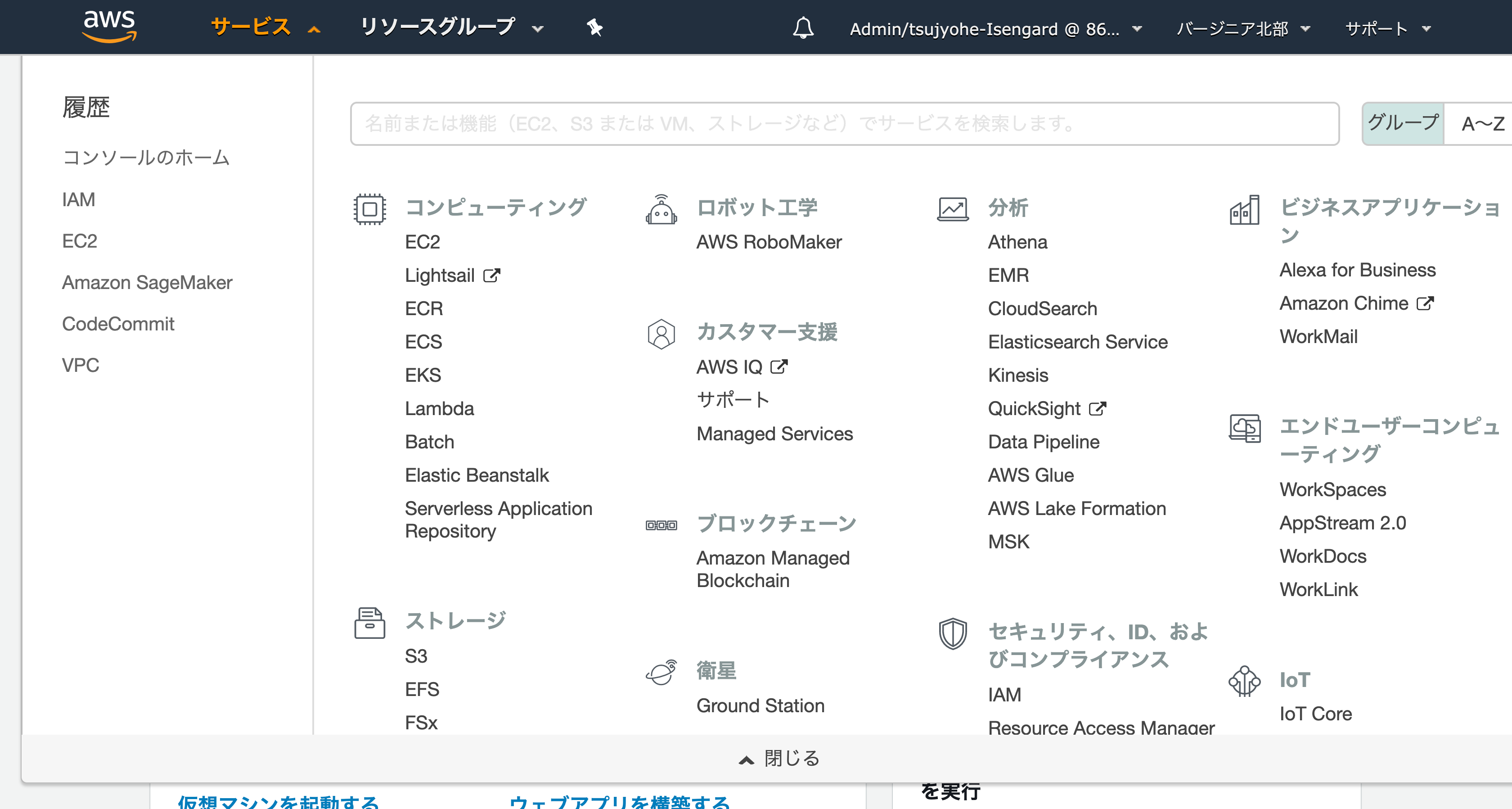
Task: Click the pin shortcut icon in navbar
Action: coord(594,27)
